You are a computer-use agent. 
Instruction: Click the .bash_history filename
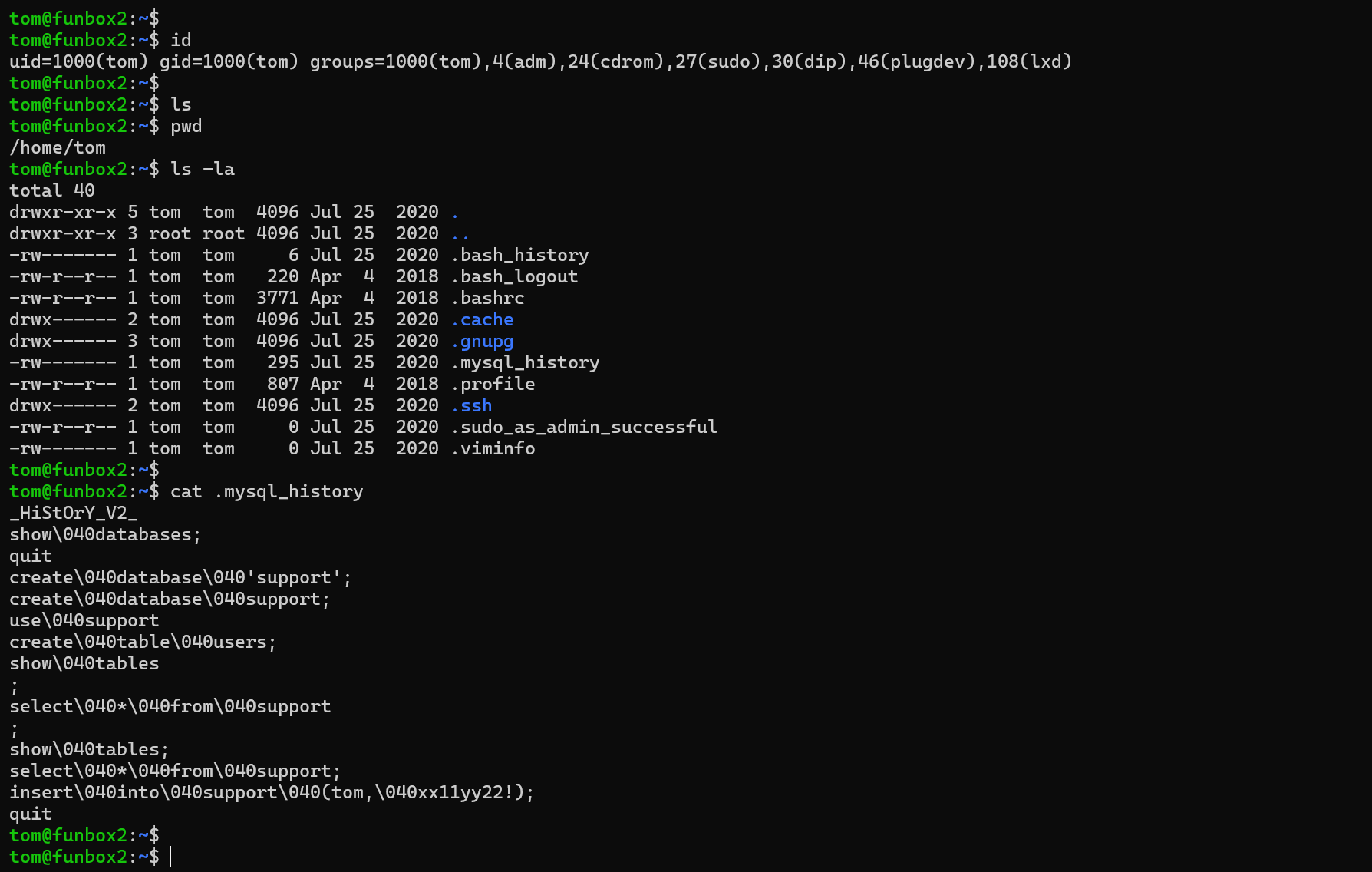coord(519,255)
